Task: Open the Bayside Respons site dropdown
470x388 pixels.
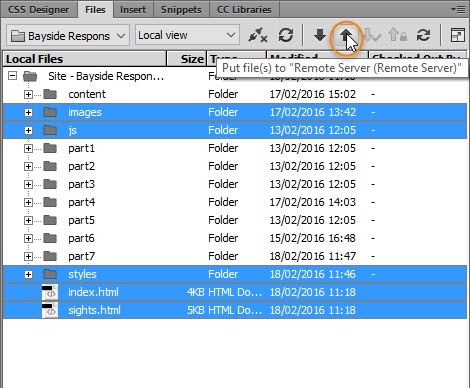Action: point(68,35)
